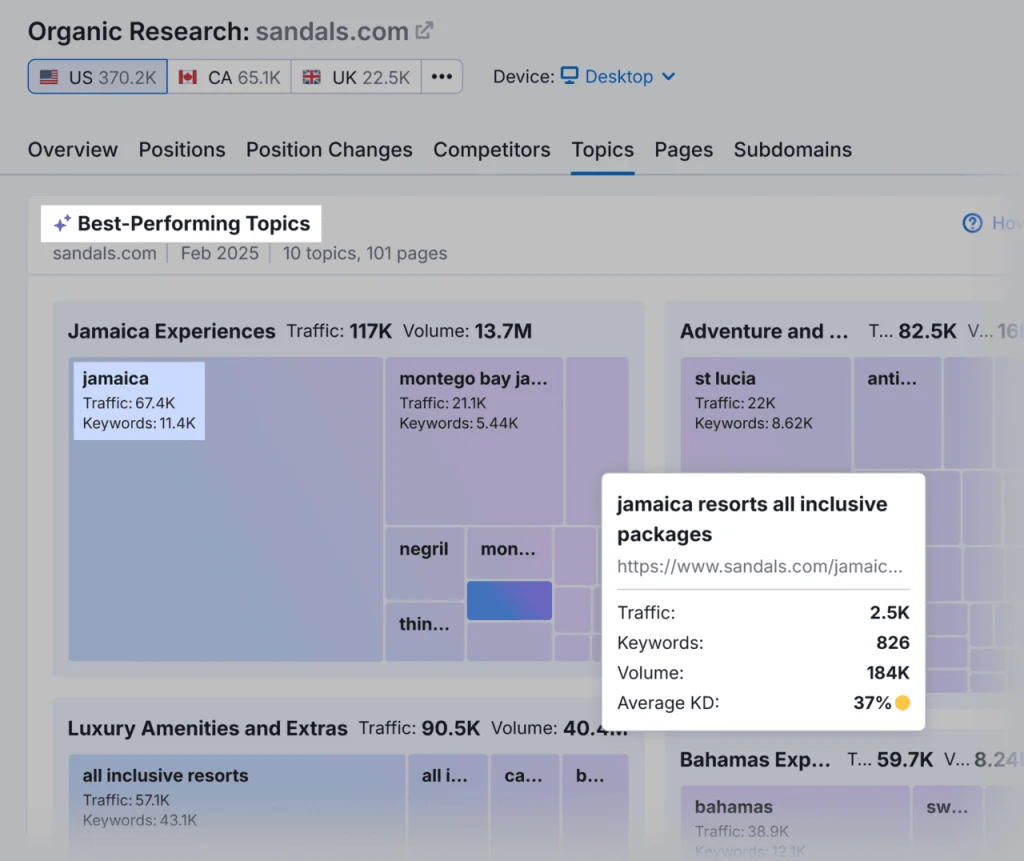Click the Best-Performing Topics sparkle icon
The height and width of the screenshot is (861, 1024).
coord(62,224)
